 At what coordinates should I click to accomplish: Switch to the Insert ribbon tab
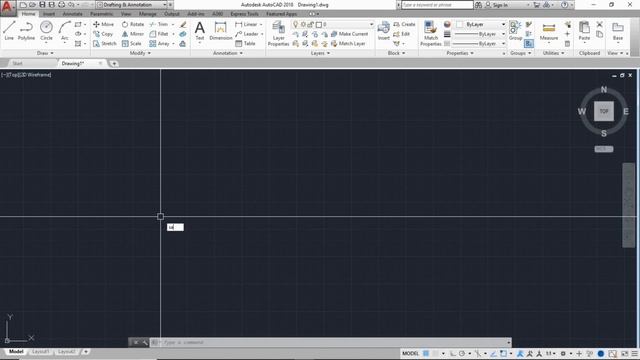(x=49, y=14)
